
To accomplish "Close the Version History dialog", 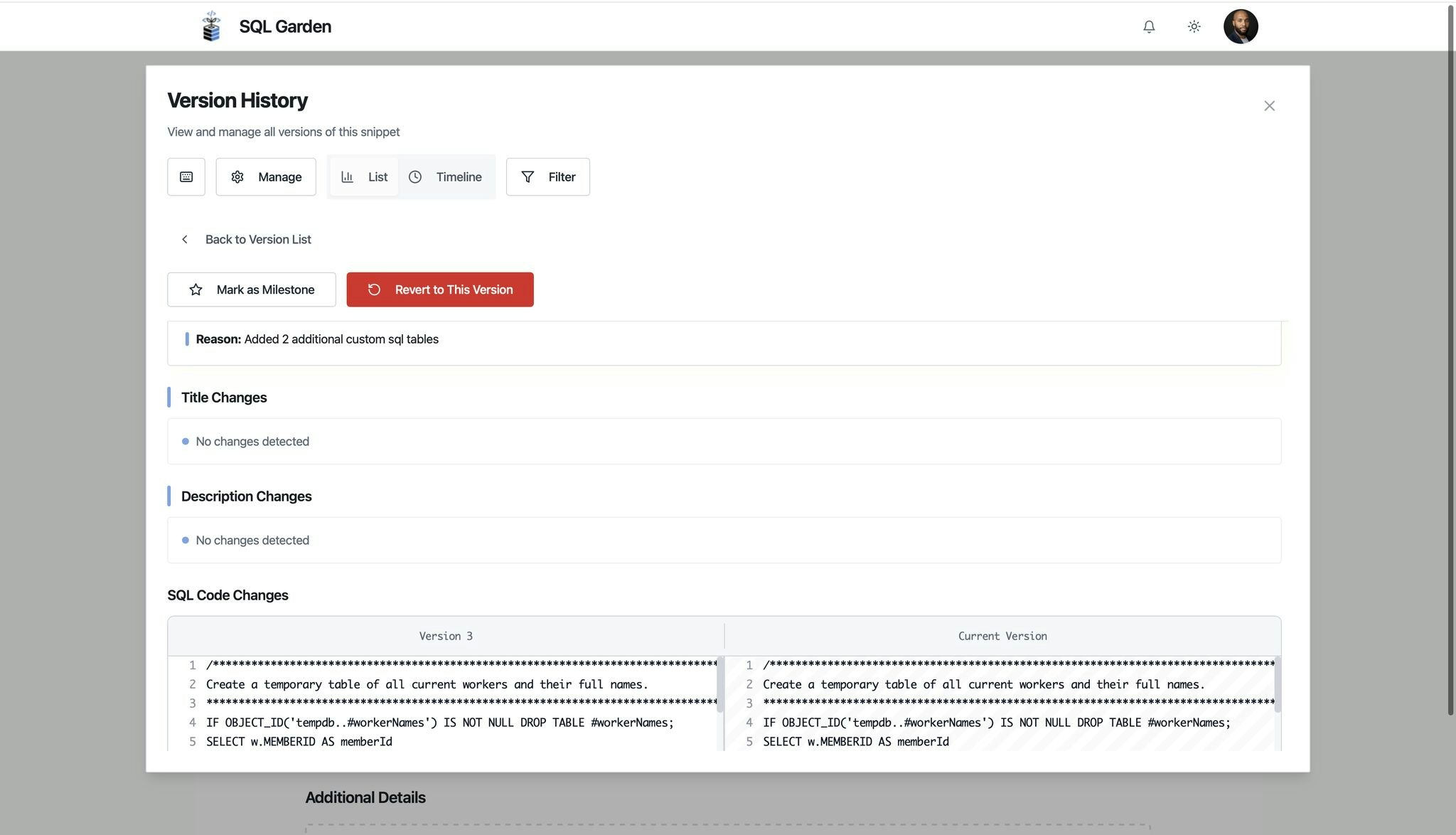I will pyautogui.click(x=1269, y=106).
